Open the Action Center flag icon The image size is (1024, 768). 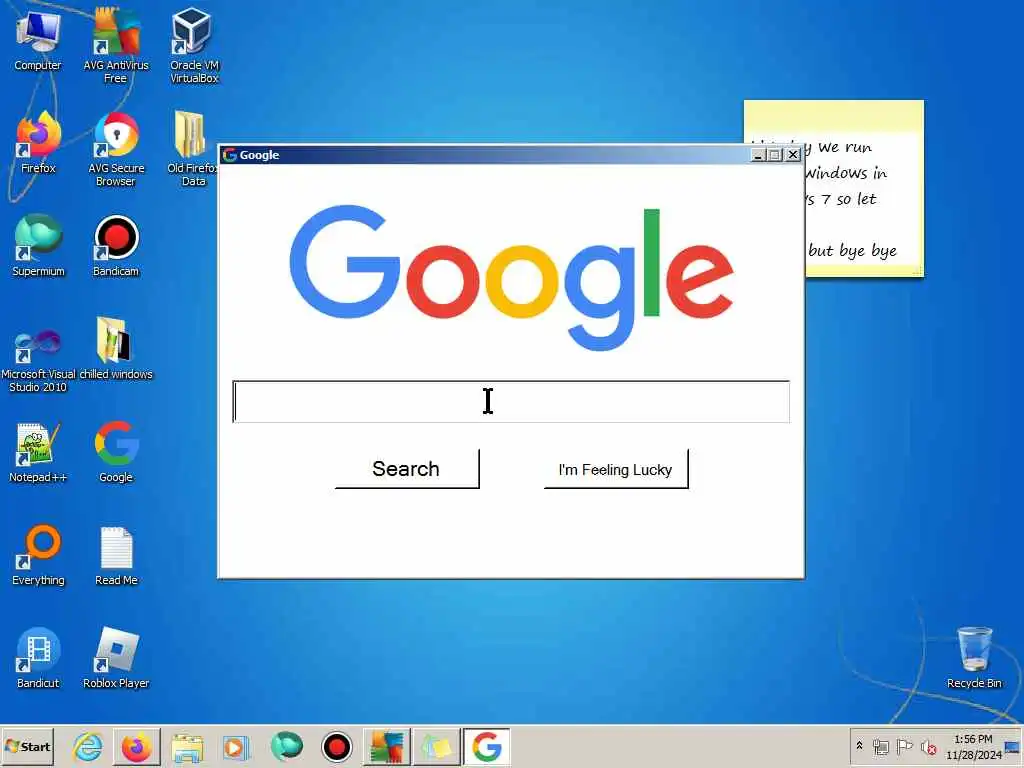(x=904, y=746)
